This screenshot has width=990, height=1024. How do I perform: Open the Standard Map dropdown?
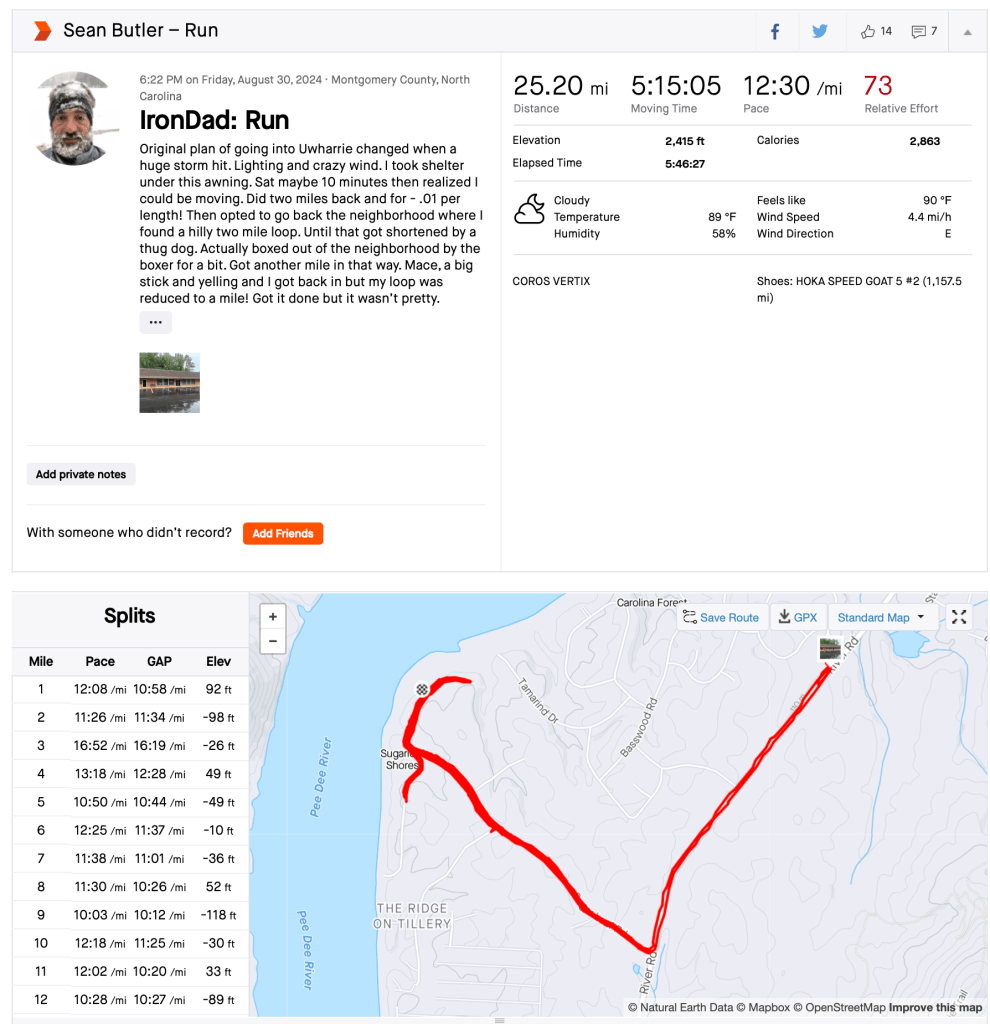click(x=880, y=617)
